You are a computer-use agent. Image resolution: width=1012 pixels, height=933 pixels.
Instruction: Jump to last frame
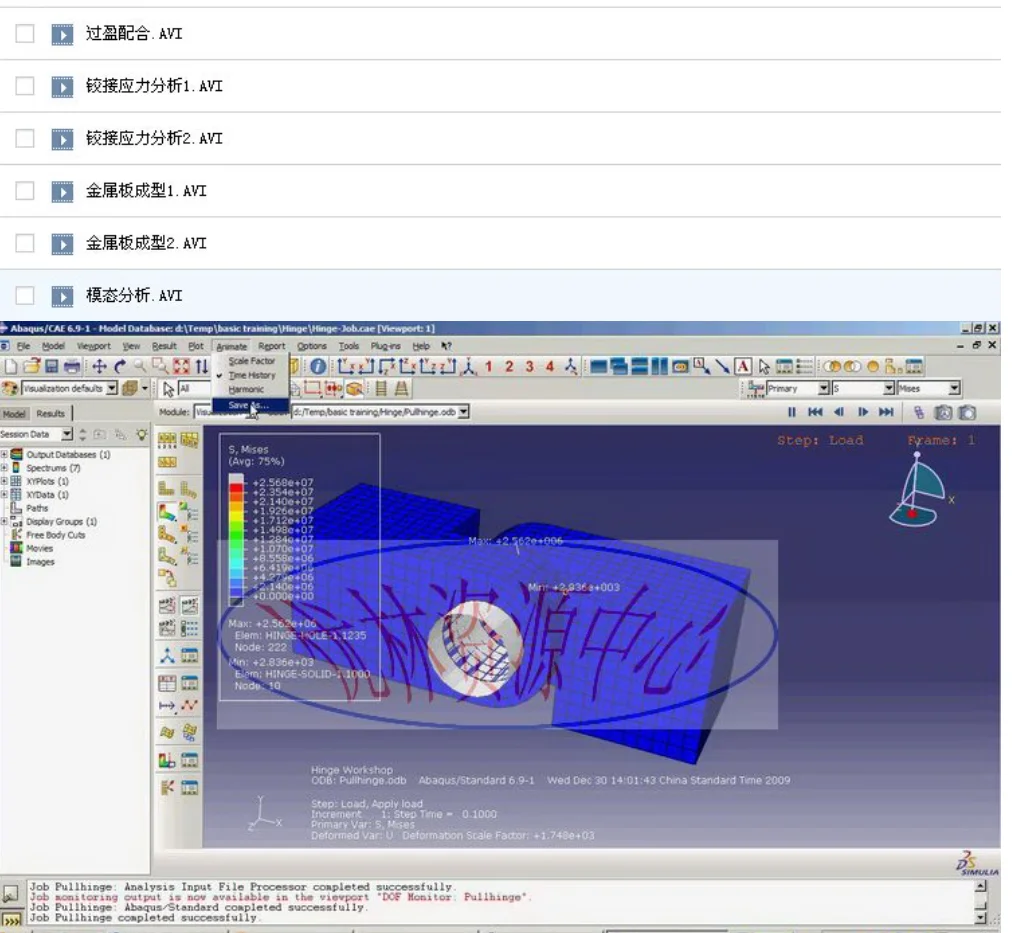click(887, 412)
